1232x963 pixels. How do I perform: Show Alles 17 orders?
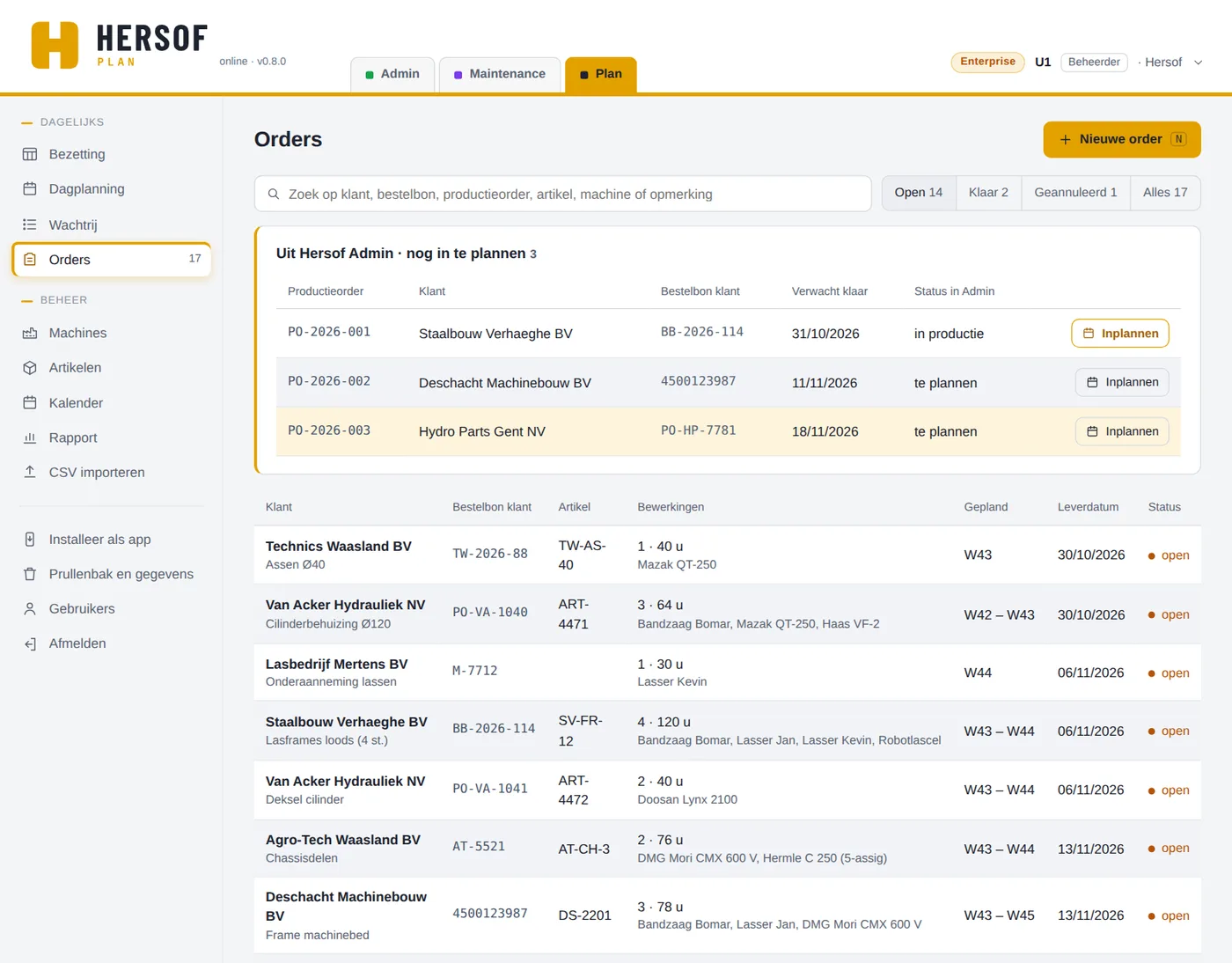coord(1165,193)
